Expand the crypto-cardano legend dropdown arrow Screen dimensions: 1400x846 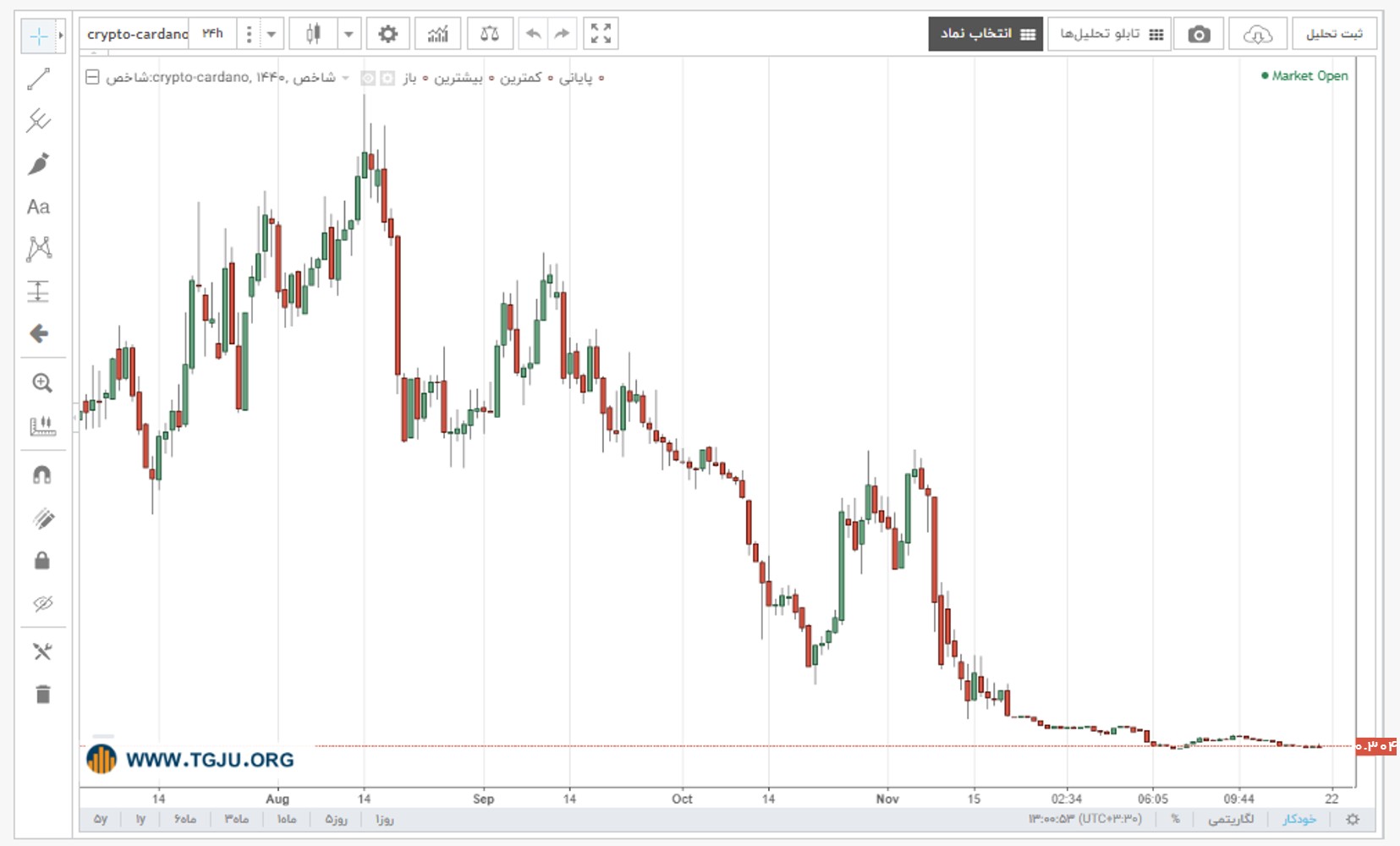(345, 78)
